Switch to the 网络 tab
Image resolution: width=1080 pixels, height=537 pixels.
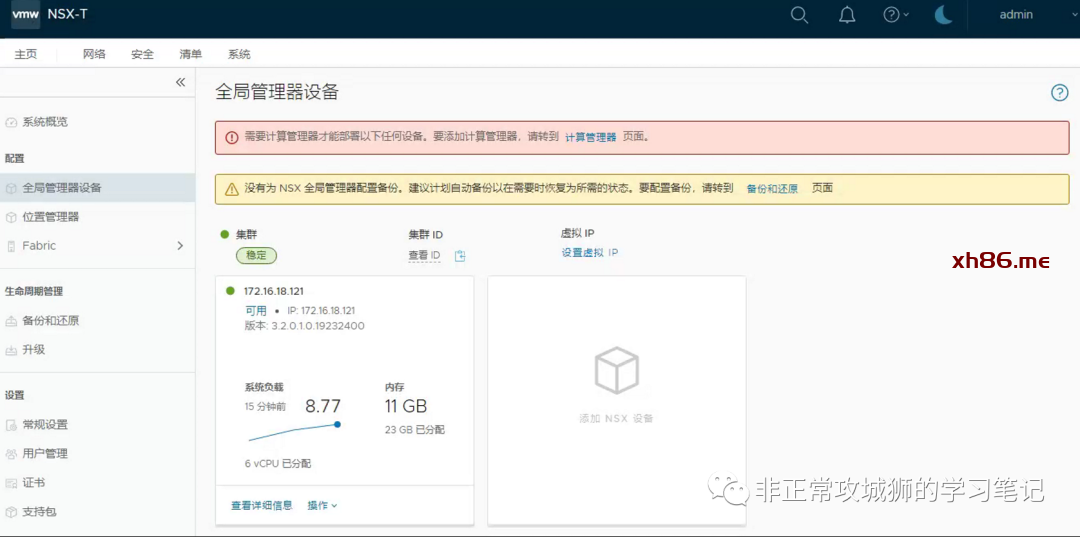[x=94, y=54]
